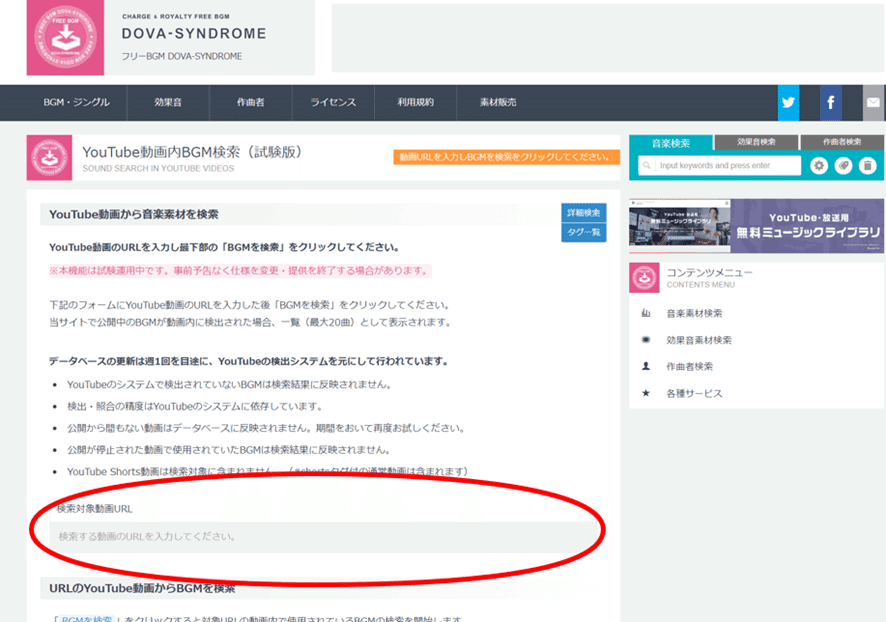Open the ライセンス menu item
The width and height of the screenshot is (886, 622).
pos(333,102)
